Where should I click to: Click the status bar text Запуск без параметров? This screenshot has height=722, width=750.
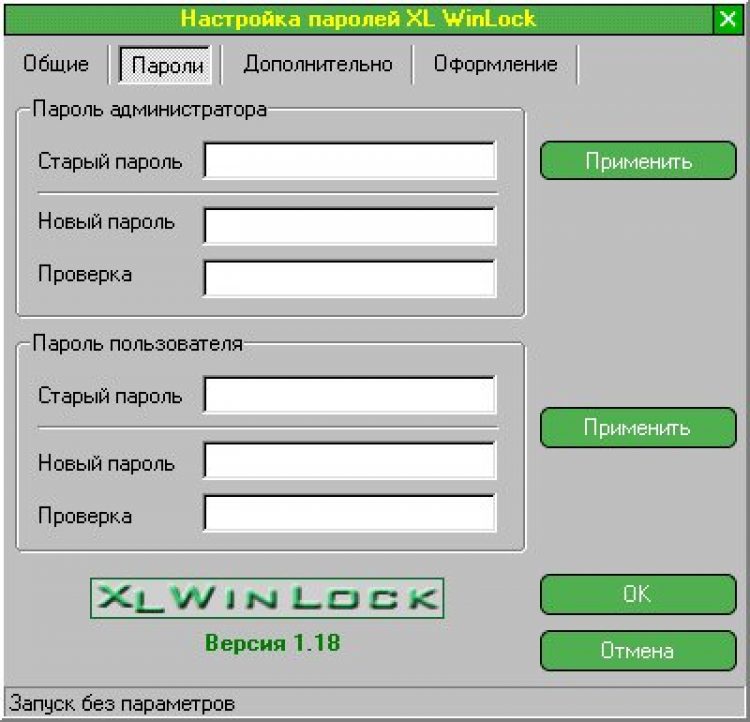(122, 704)
